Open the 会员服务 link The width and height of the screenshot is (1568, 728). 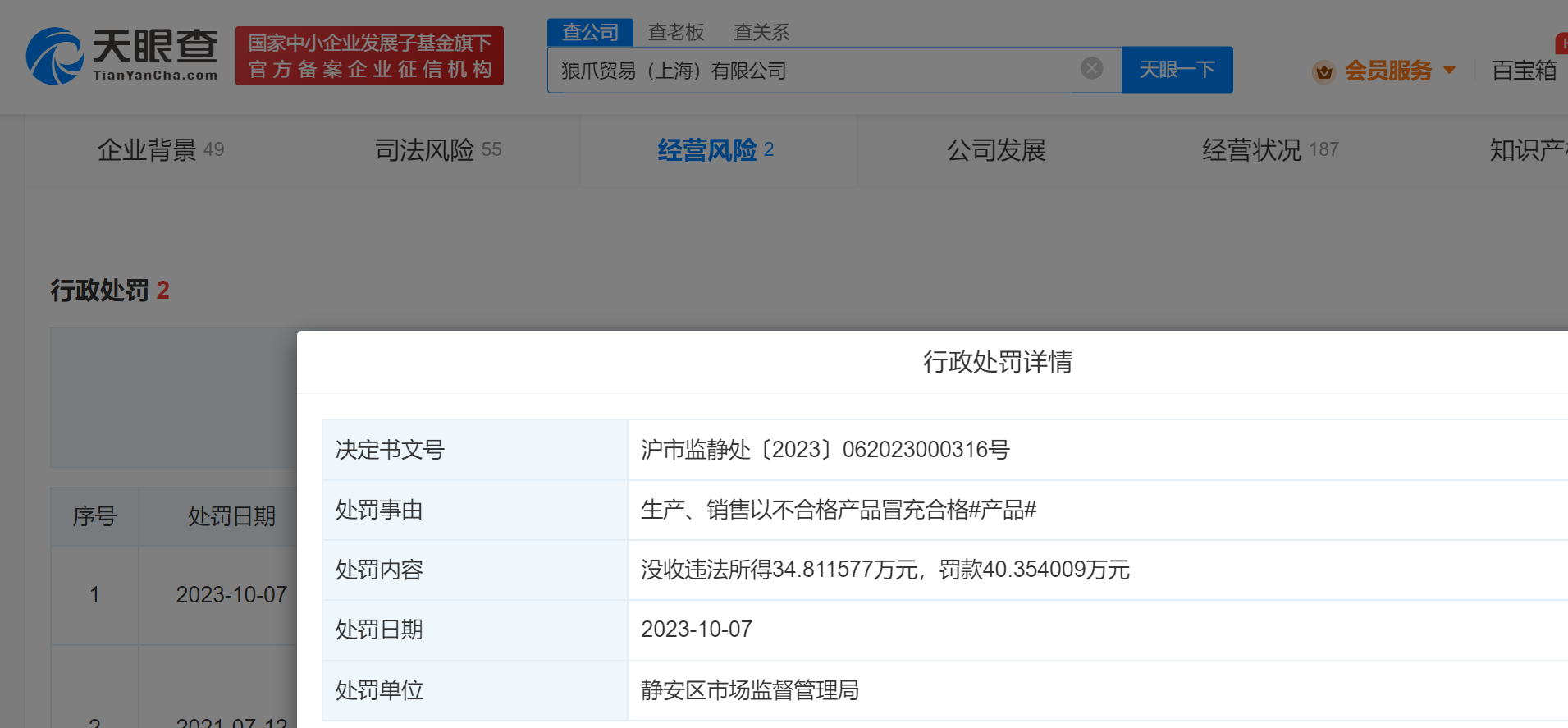[1387, 71]
